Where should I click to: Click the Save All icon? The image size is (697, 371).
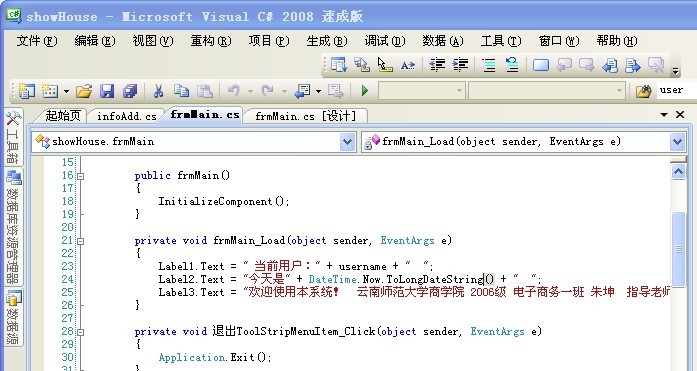(130, 91)
